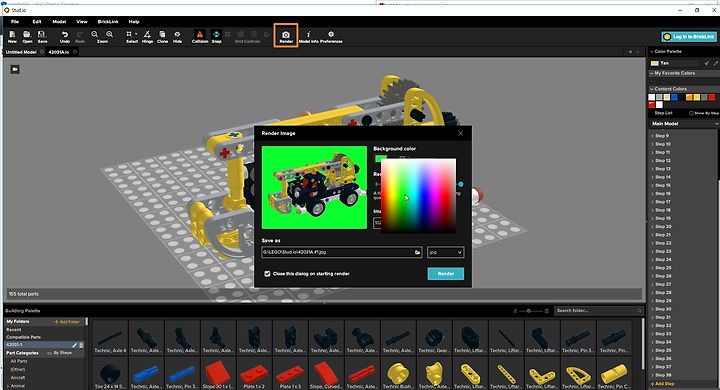The width and height of the screenshot is (720, 390).
Task: Click the eyedropper icon beside Tan
Action: click(x=715, y=63)
